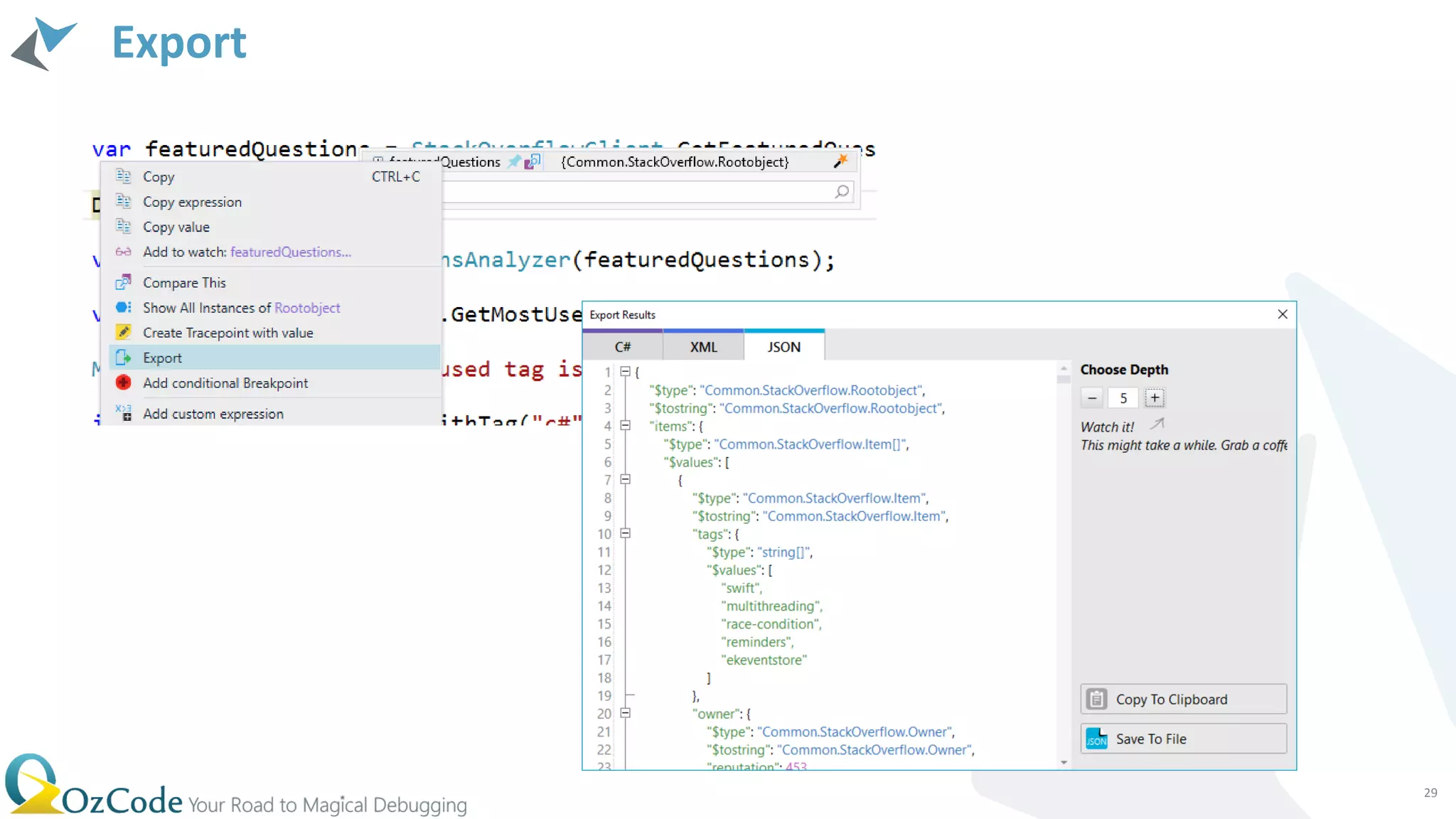This screenshot has height=819, width=1456.
Task: Click the pin icon on featuredQuestions DataTip
Action: click(x=514, y=161)
